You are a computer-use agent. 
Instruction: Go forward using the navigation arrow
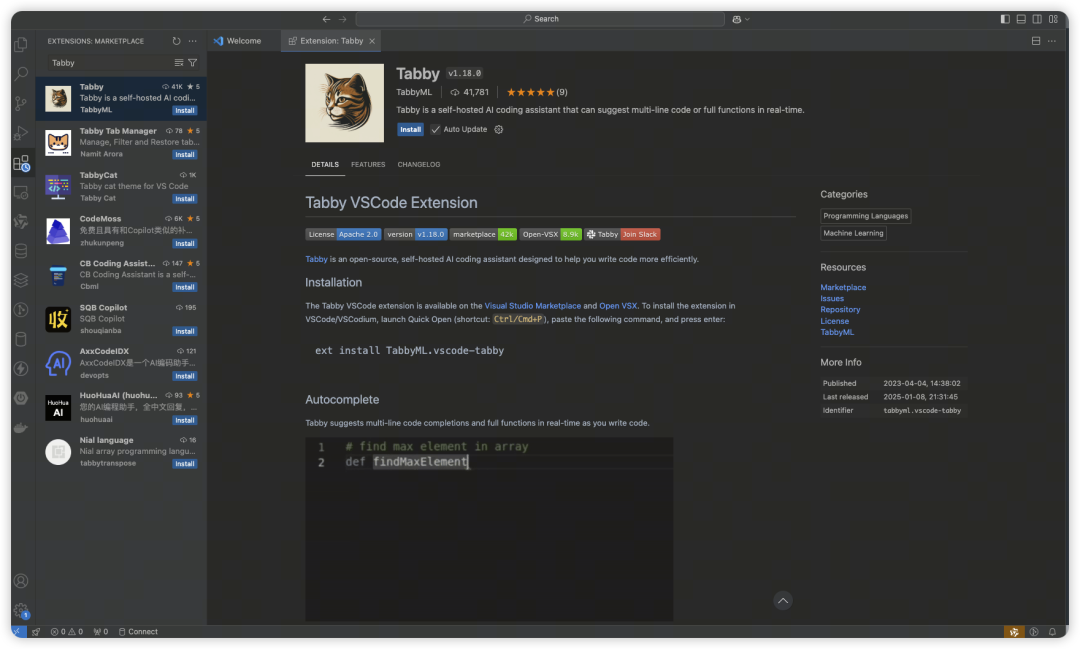[343, 19]
